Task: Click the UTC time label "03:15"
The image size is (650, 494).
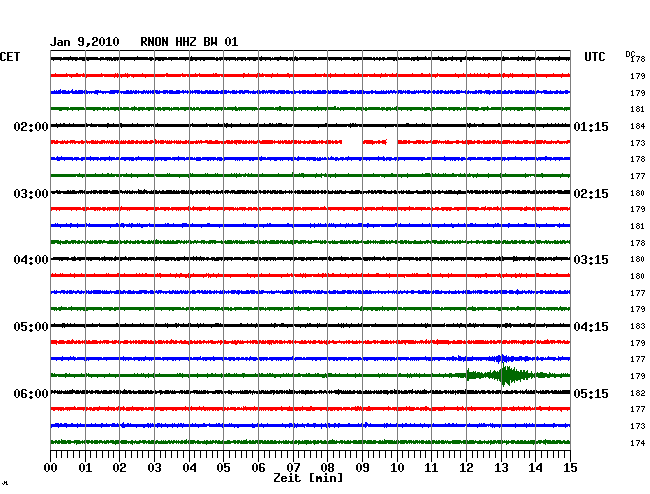Action: tap(591, 260)
